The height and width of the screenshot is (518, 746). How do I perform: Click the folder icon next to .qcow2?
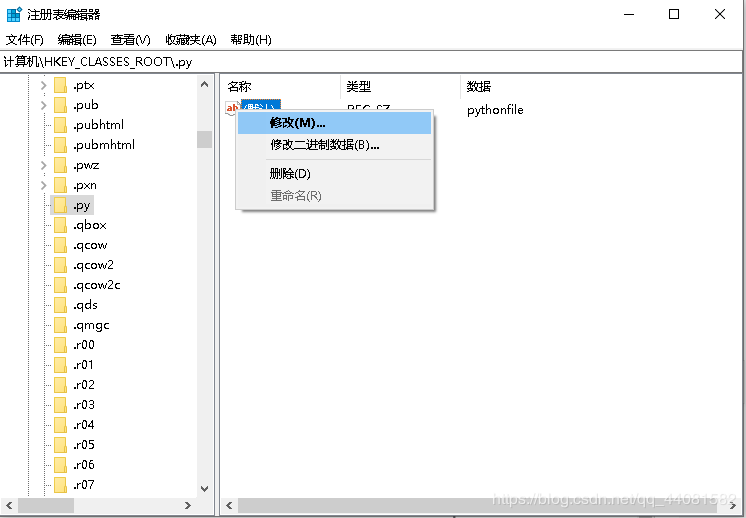(60, 265)
